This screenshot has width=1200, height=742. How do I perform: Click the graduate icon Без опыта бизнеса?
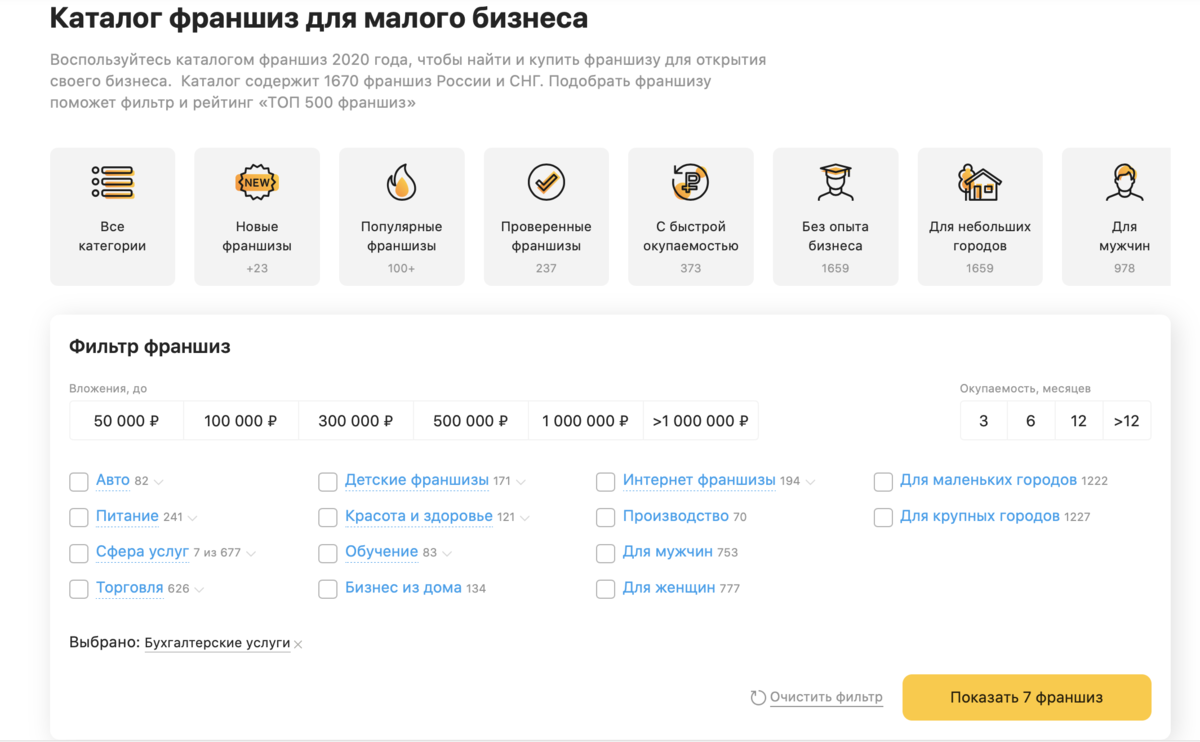835,183
